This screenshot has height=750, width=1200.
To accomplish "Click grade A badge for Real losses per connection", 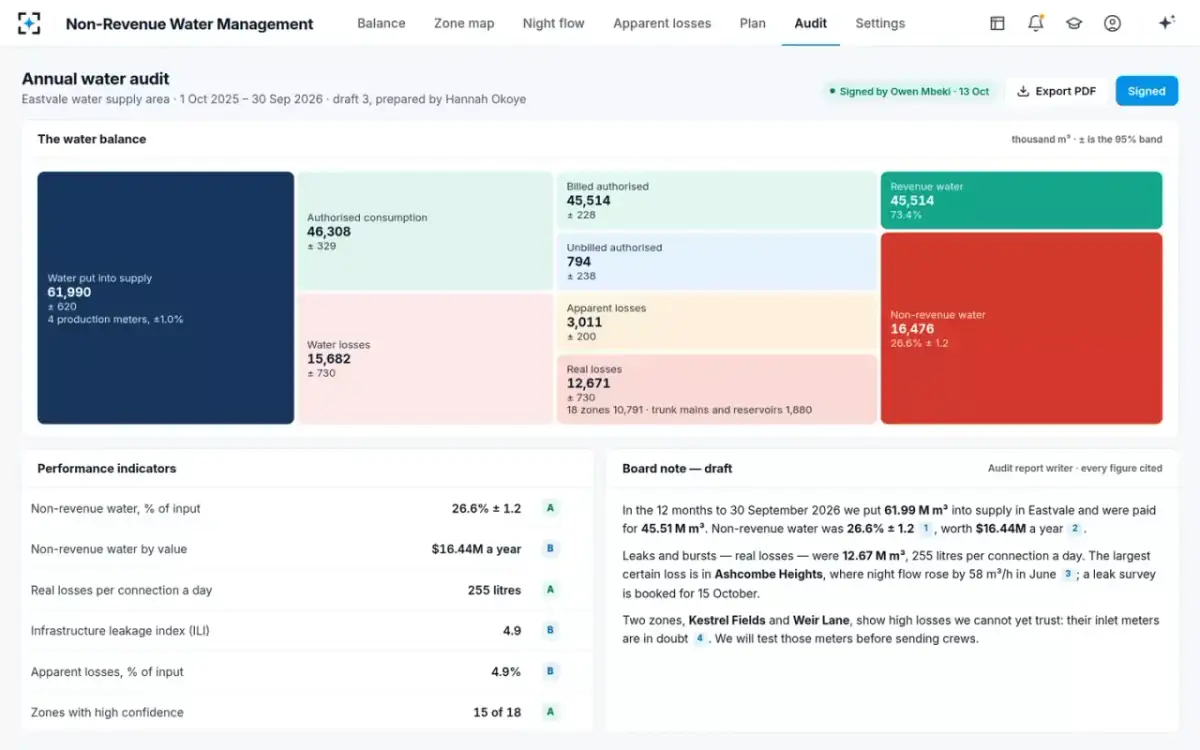I will point(550,590).
